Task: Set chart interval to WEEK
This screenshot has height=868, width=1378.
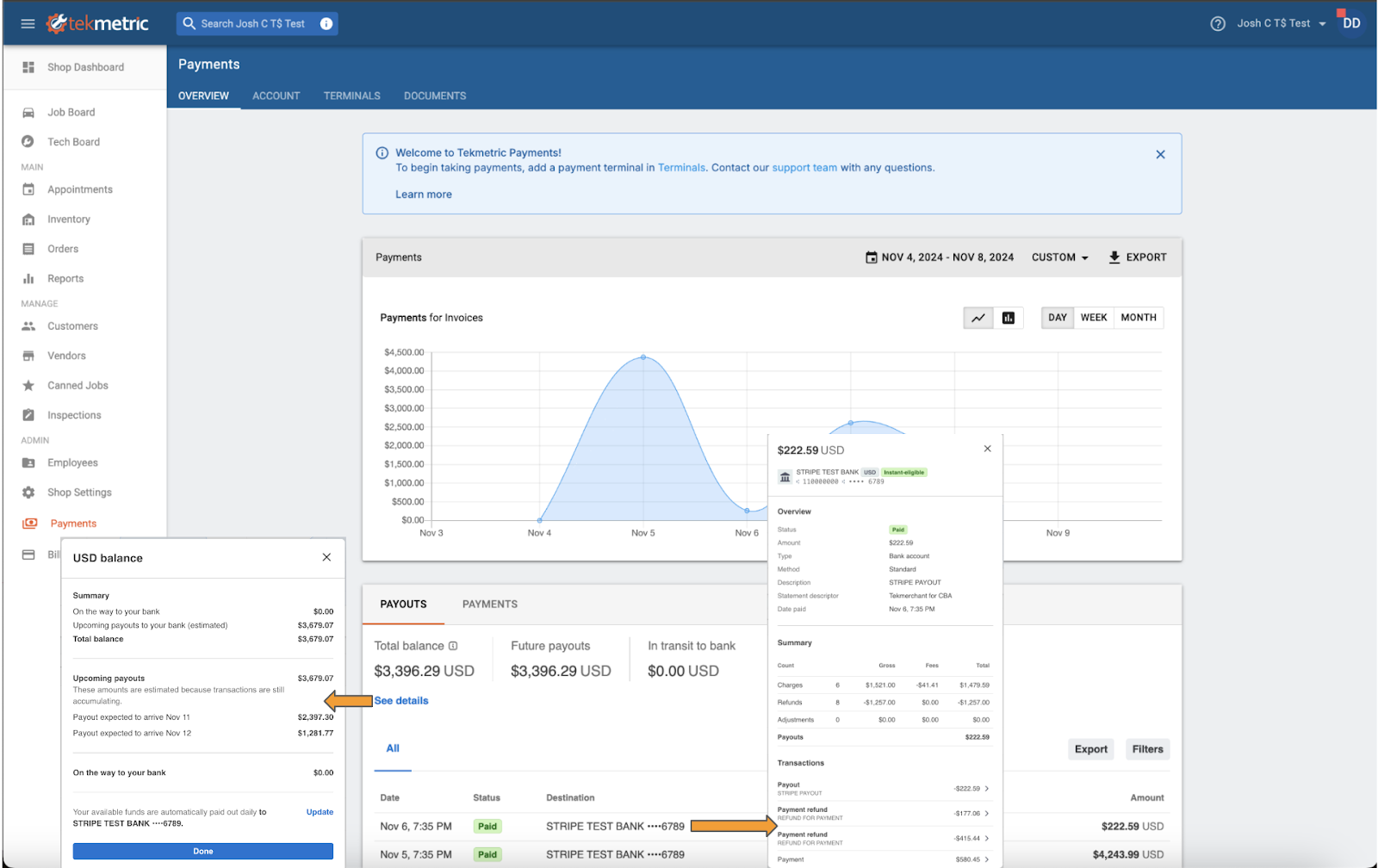Action: pos(1094,318)
